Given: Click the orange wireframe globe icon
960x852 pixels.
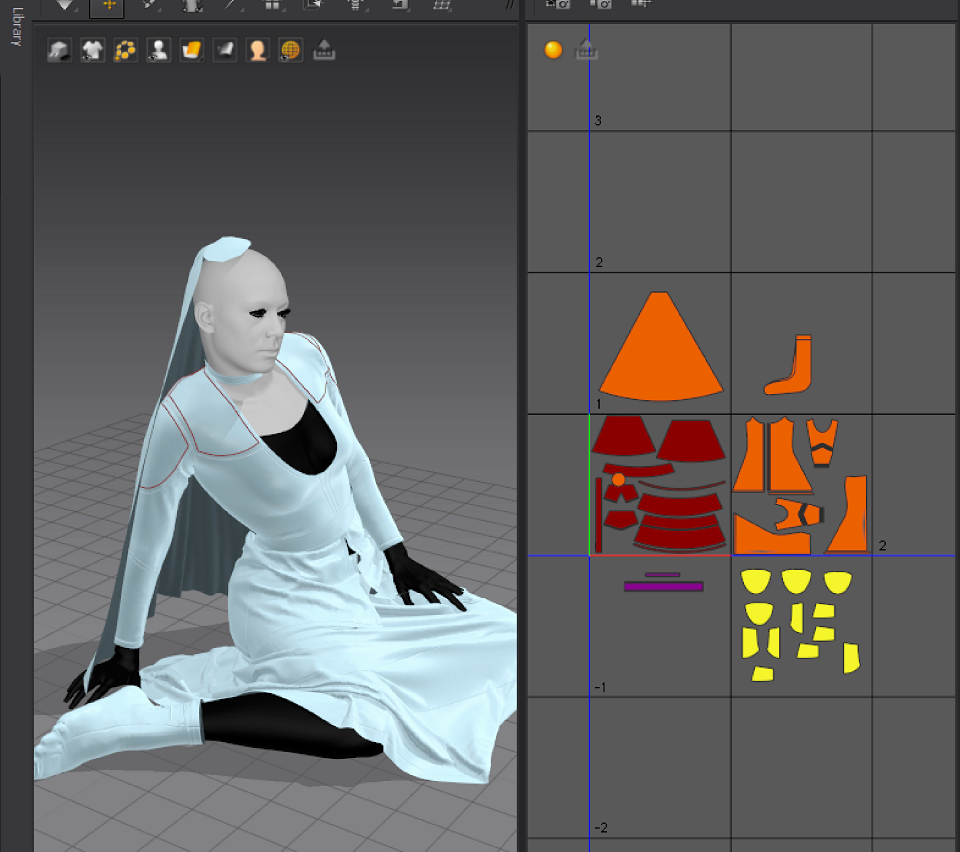Looking at the screenshot, I should click(x=291, y=50).
